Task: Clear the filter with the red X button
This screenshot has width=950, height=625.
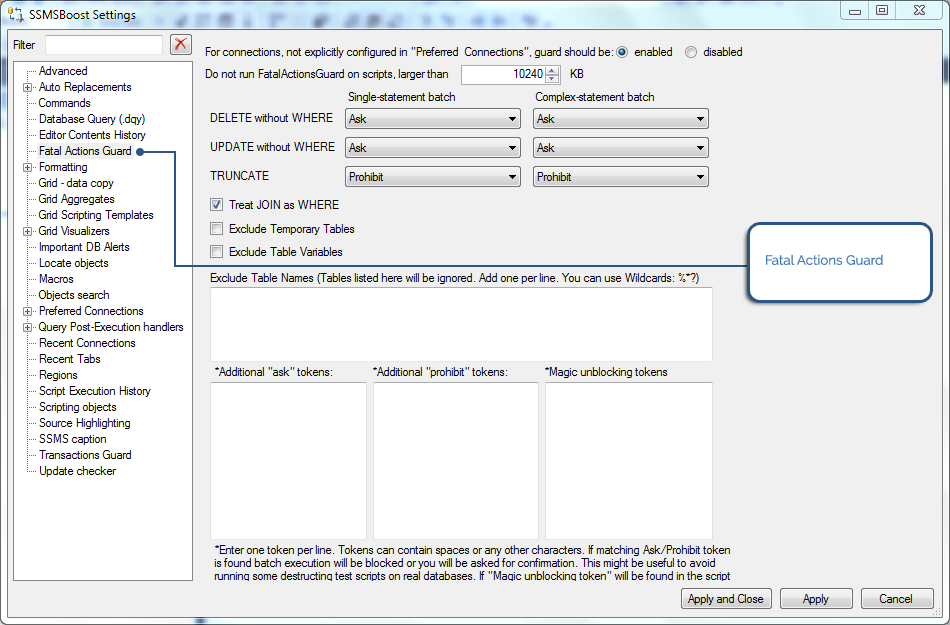Action: 181,44
